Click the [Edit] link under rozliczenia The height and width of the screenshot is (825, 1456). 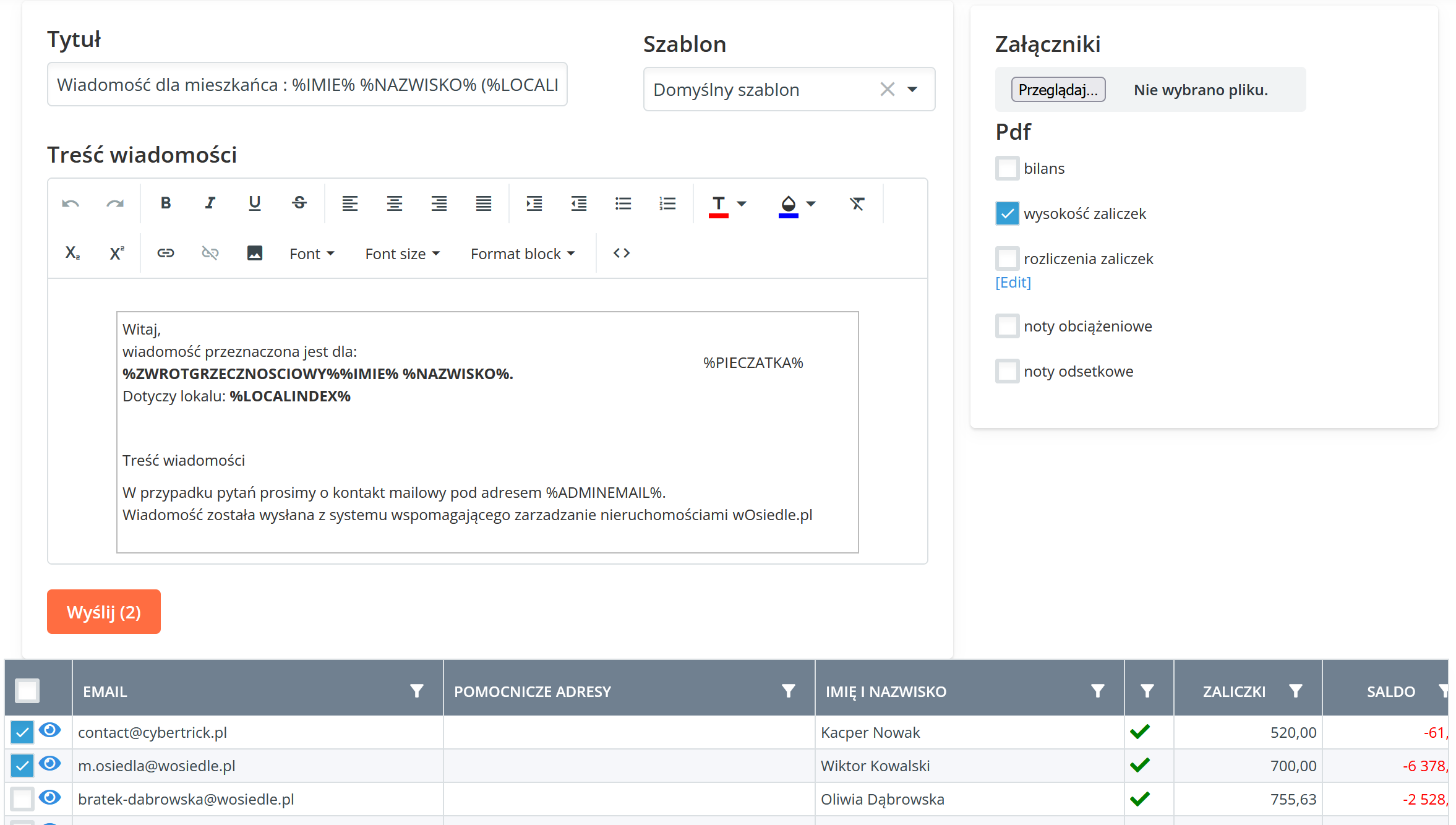point(1013,283)
